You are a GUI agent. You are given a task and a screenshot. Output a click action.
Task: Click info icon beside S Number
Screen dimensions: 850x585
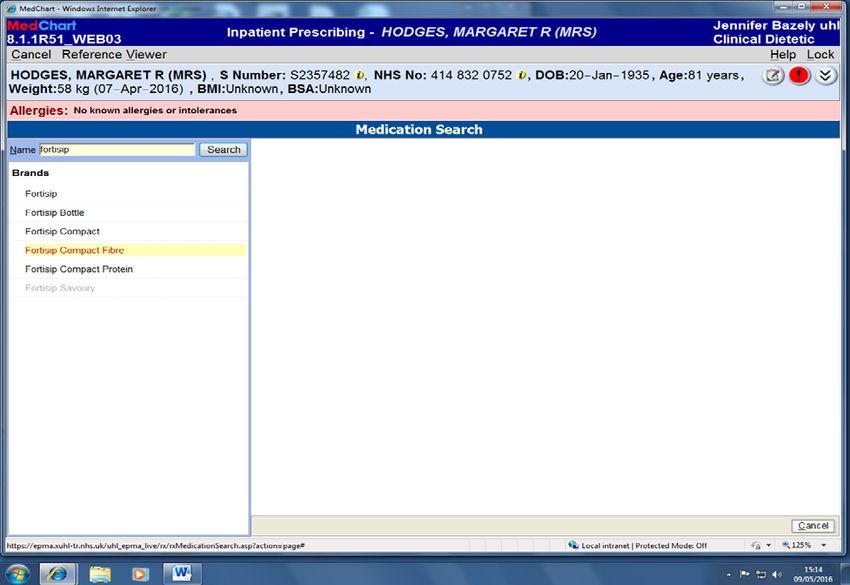click(359, 75)
